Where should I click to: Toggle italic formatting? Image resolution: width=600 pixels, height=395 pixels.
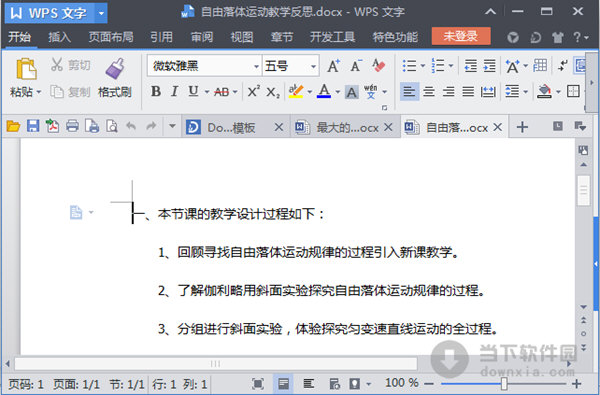click(x=174, y=91)
